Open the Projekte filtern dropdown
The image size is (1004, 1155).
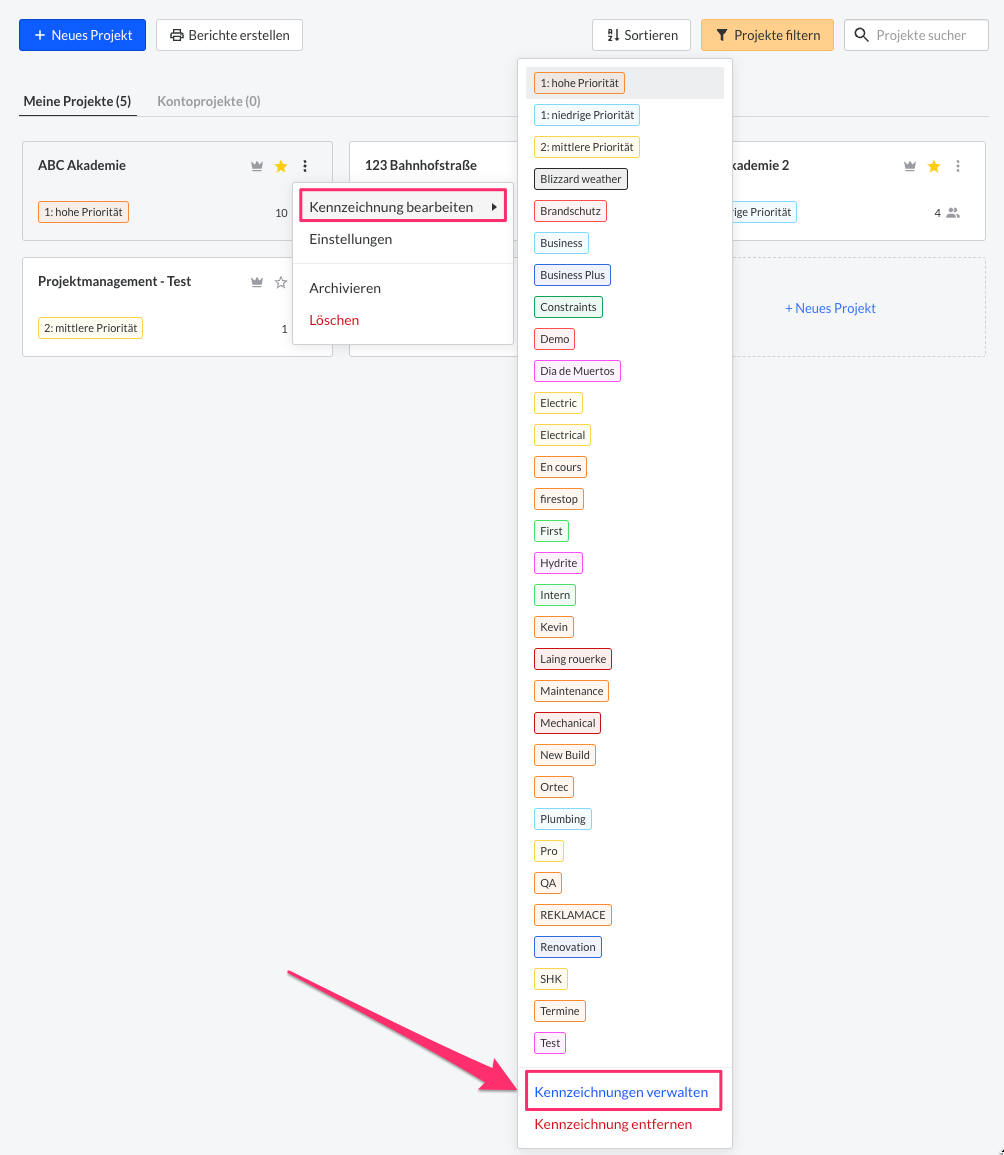pos(767,35)
